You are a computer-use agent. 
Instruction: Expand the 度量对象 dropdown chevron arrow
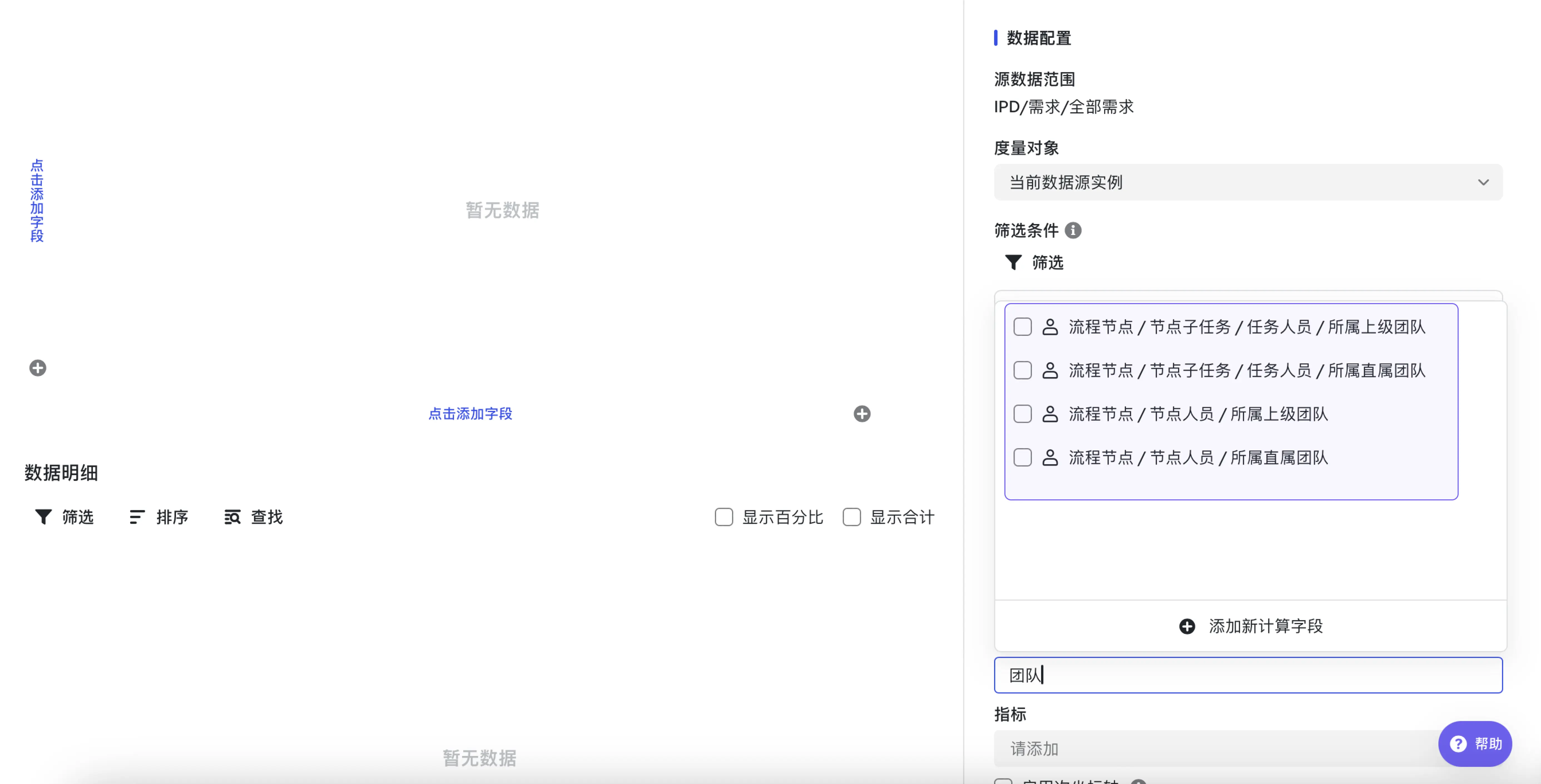pyautogui.click(x=1483, y=182)
